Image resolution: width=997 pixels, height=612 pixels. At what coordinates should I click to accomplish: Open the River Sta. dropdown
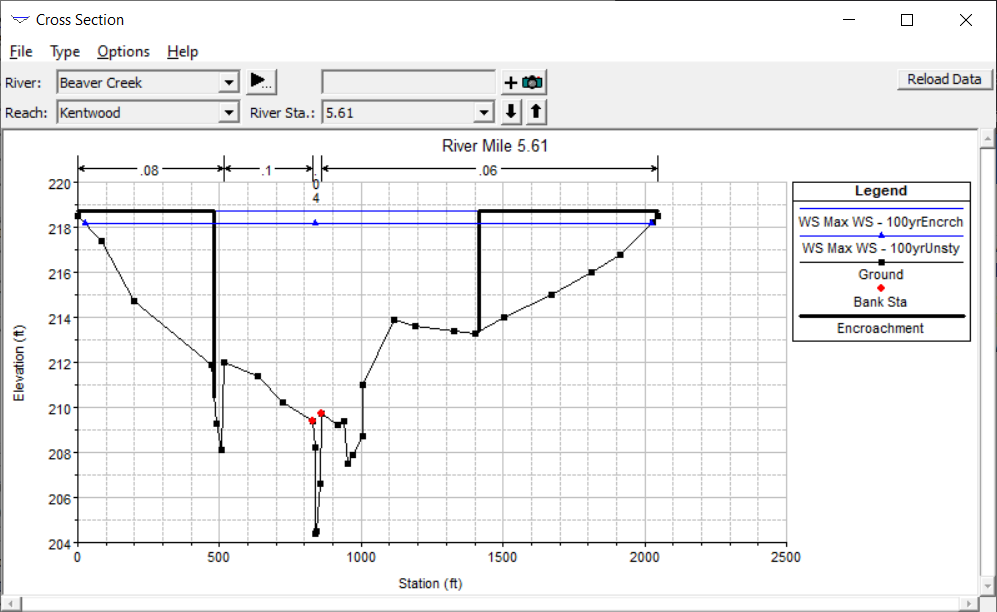[x=485, y=113]
